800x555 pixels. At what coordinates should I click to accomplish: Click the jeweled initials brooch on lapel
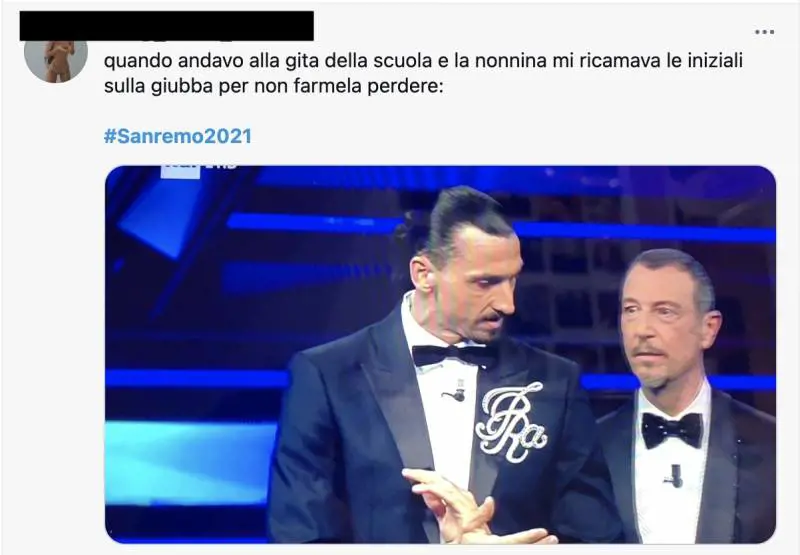click(x=511, y=422)
